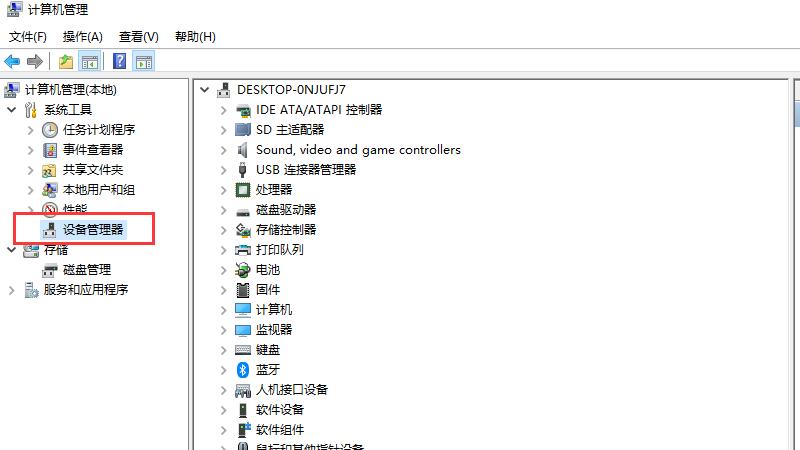Click the blue Back arrow in toolbar
Viewport: 800px width, 450px height.
click(13, 62)
